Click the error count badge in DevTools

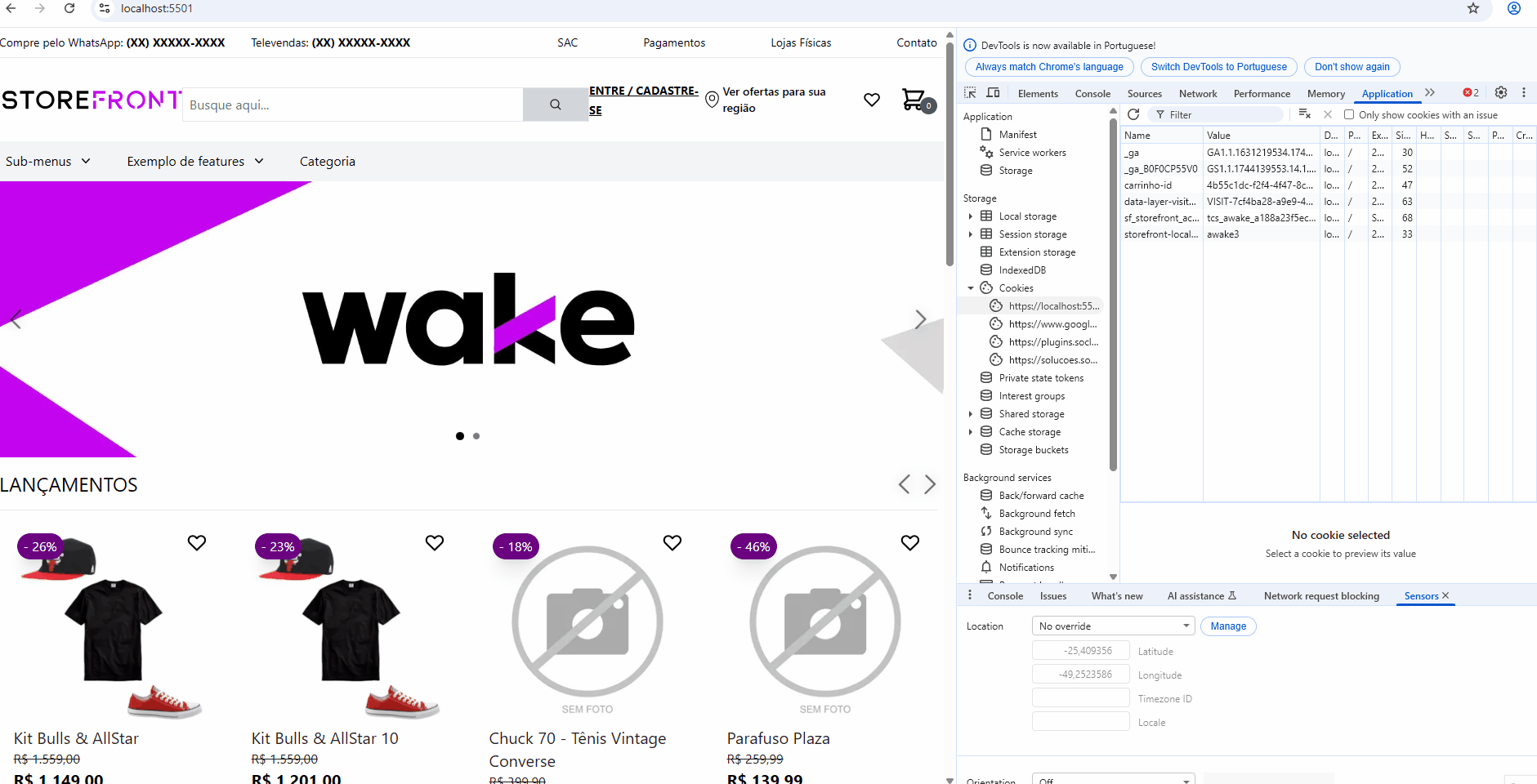1471,93
